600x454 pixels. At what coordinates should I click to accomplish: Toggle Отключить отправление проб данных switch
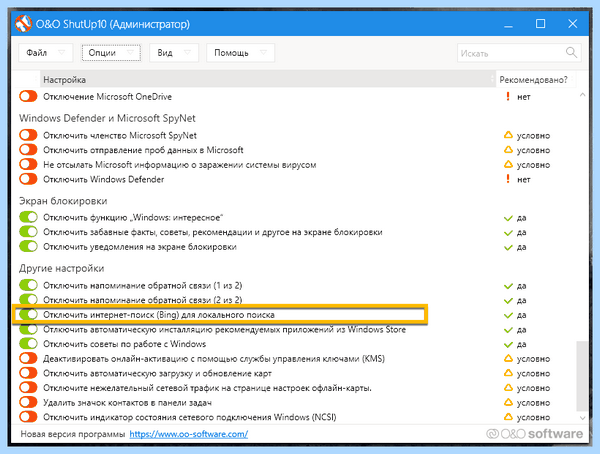click(28, 150)
